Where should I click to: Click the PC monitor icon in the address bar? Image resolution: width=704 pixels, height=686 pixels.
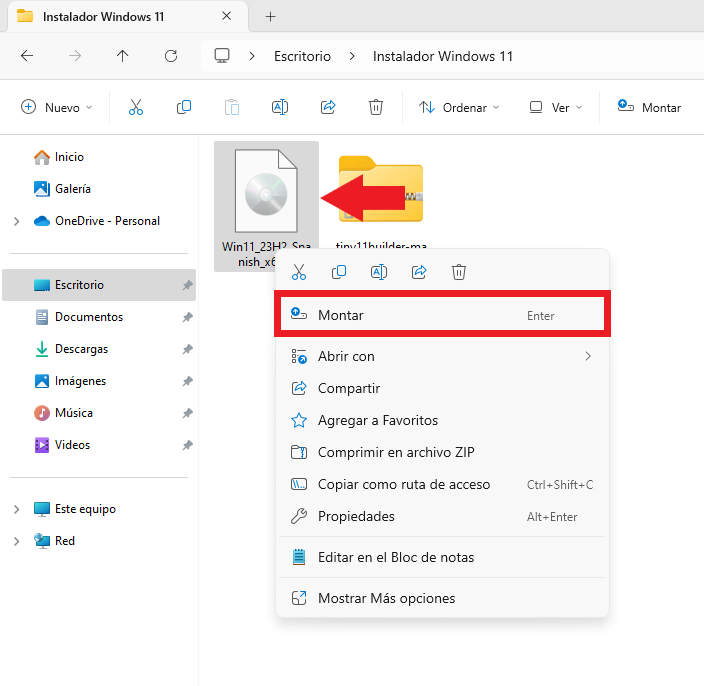click(x=222, y=56)
